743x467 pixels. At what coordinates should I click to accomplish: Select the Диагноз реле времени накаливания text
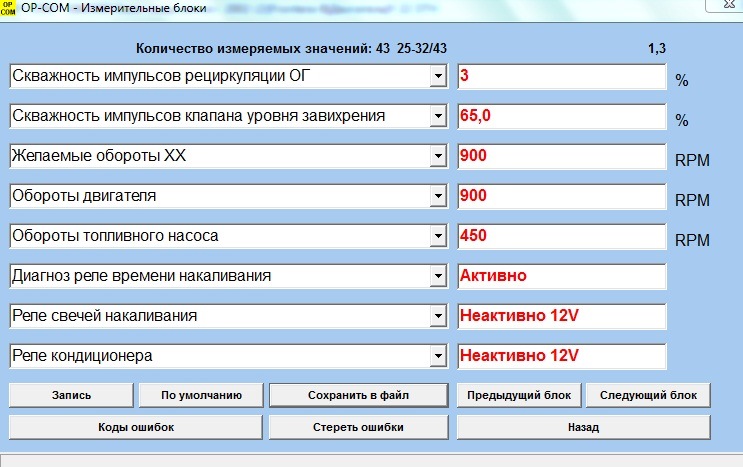(142, 276)
